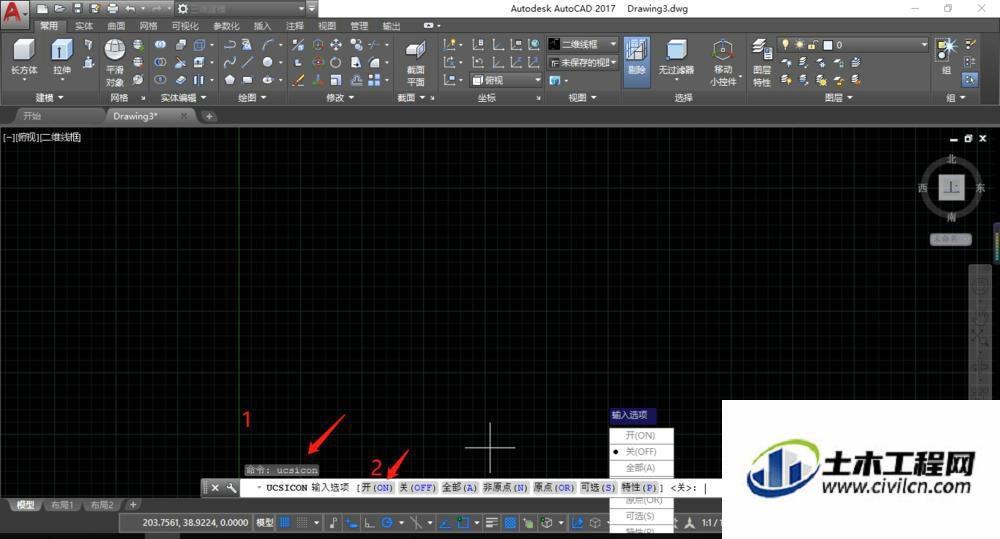This screenshot has height=539, width=1000.
Task: Open 图层特性 layer properties manager
Action: (761, 63)
